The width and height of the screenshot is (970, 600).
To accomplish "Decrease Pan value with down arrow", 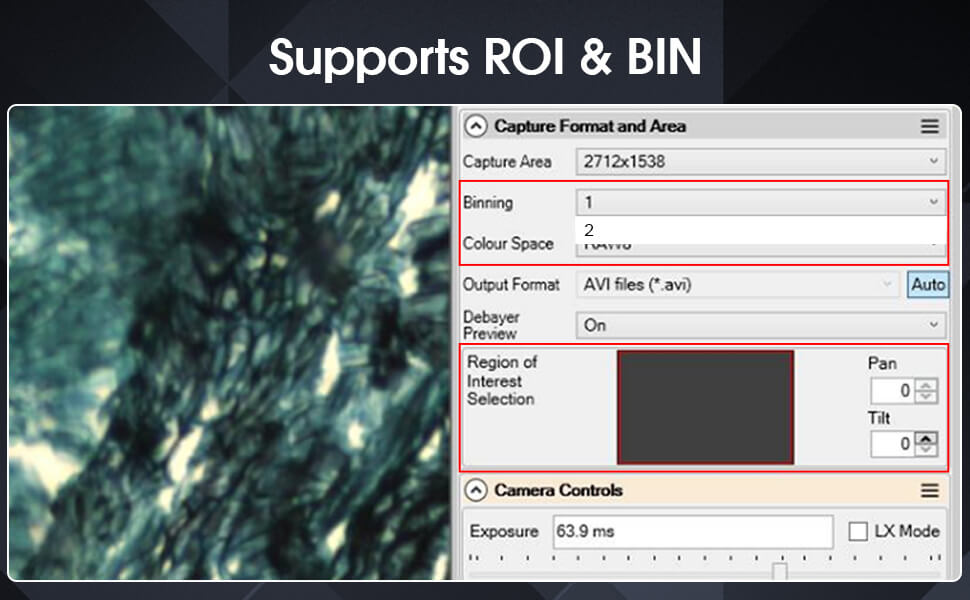I will click(927, 396).
